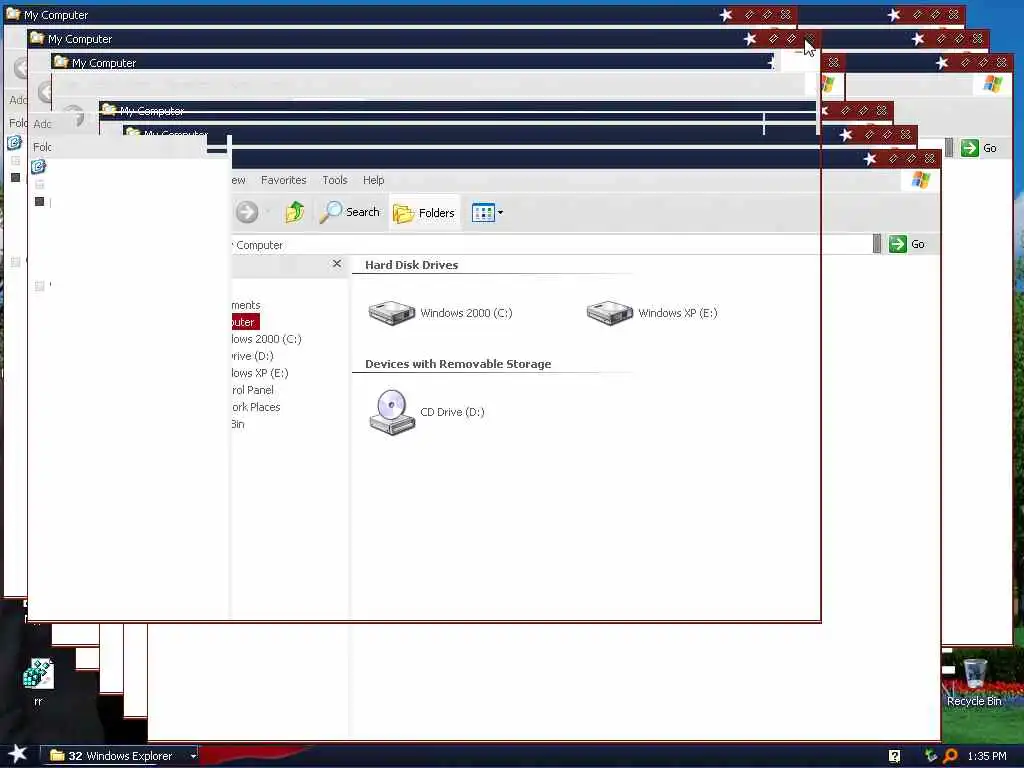The image size is (1024, 768).
Task: Click the question mark tray icon
Action: [x=895, y=756]
